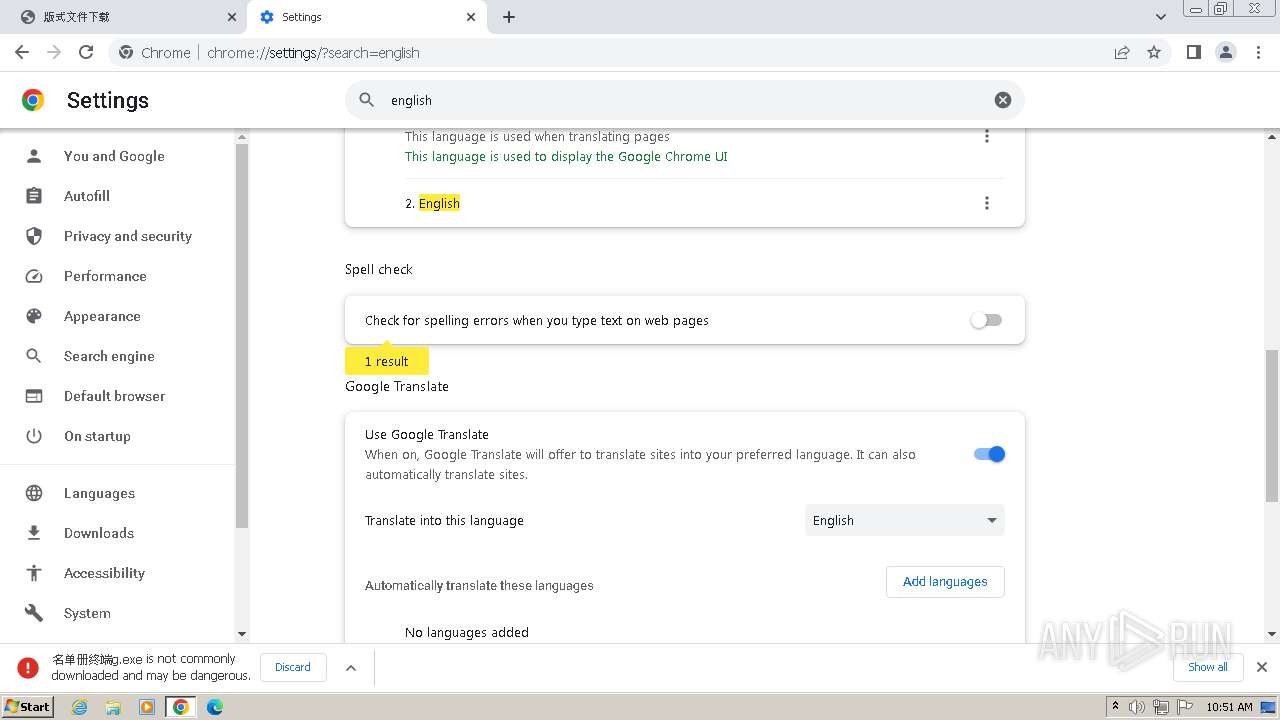Screen dimensions: 1280x720
Task: Open File Explorer from taskbar
Action: point(113,707)
